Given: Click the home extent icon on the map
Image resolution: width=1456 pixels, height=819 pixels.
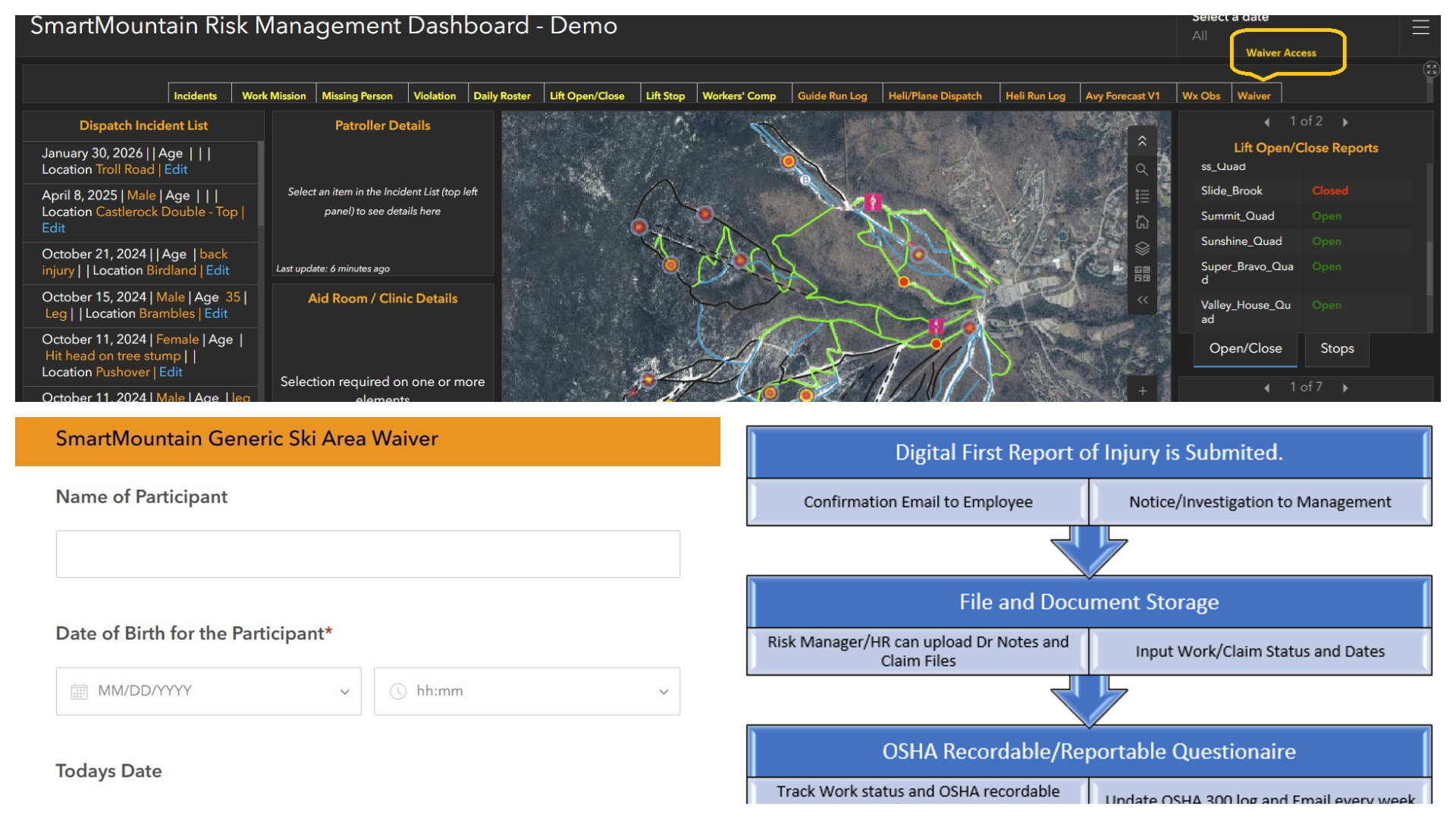Looking at the screenshot, I should [x=1142, y=222].
